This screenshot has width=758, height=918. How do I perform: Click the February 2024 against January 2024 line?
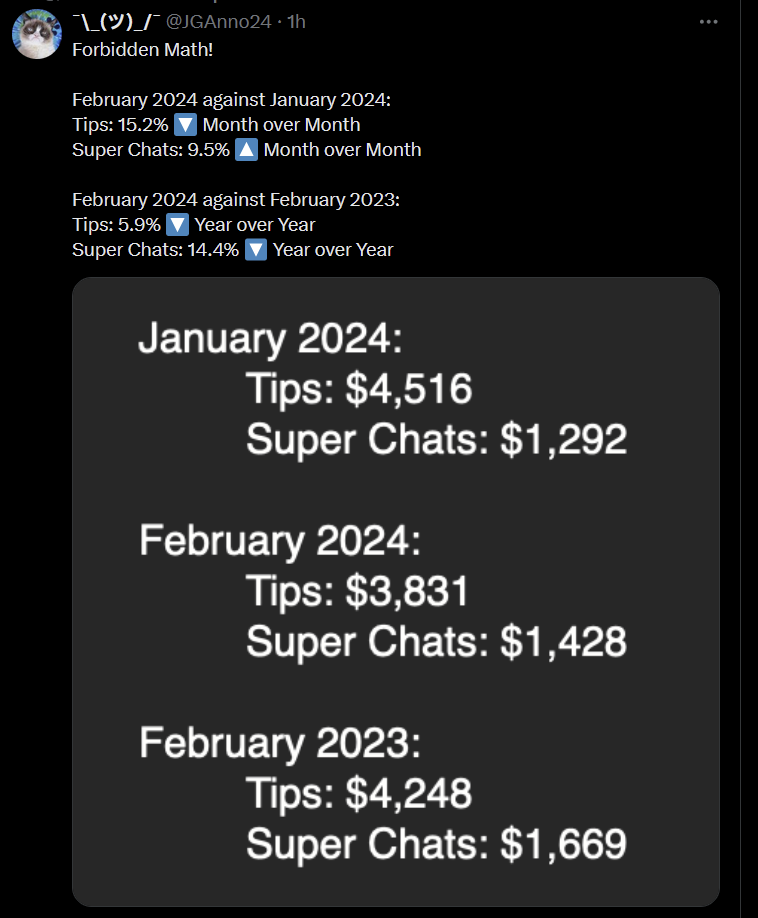[x=231, y=100]
